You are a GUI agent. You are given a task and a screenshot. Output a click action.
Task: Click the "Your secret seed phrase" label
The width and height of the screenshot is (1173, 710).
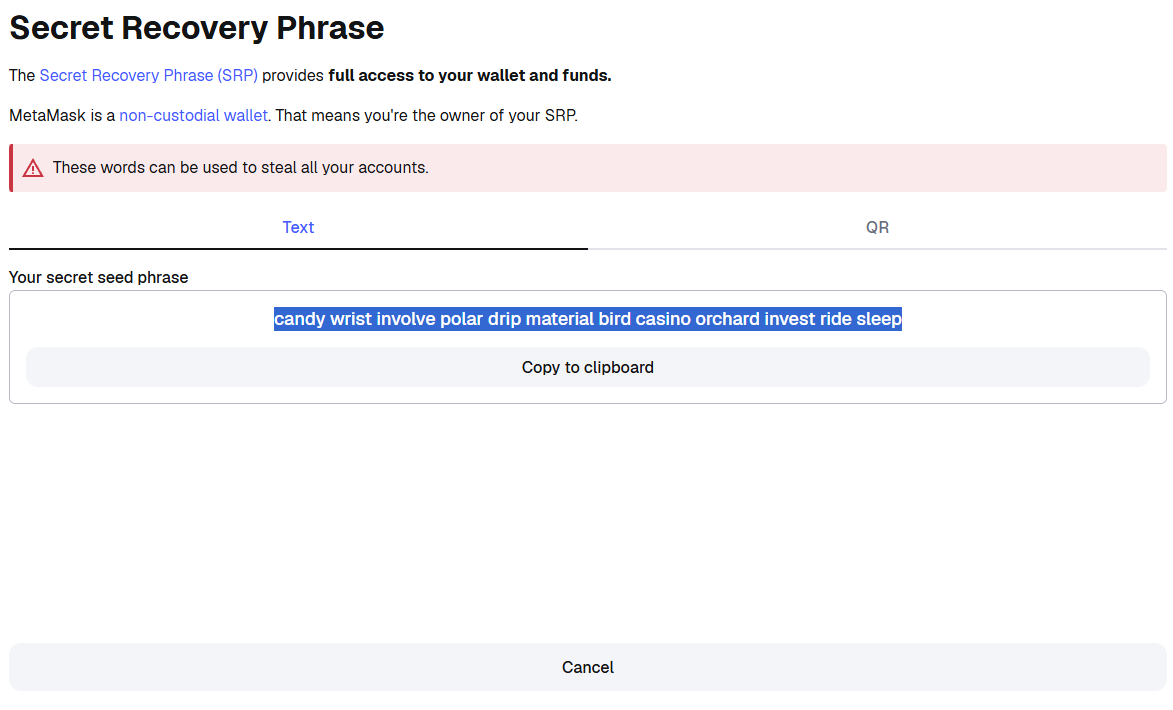(x=98, y=277)
